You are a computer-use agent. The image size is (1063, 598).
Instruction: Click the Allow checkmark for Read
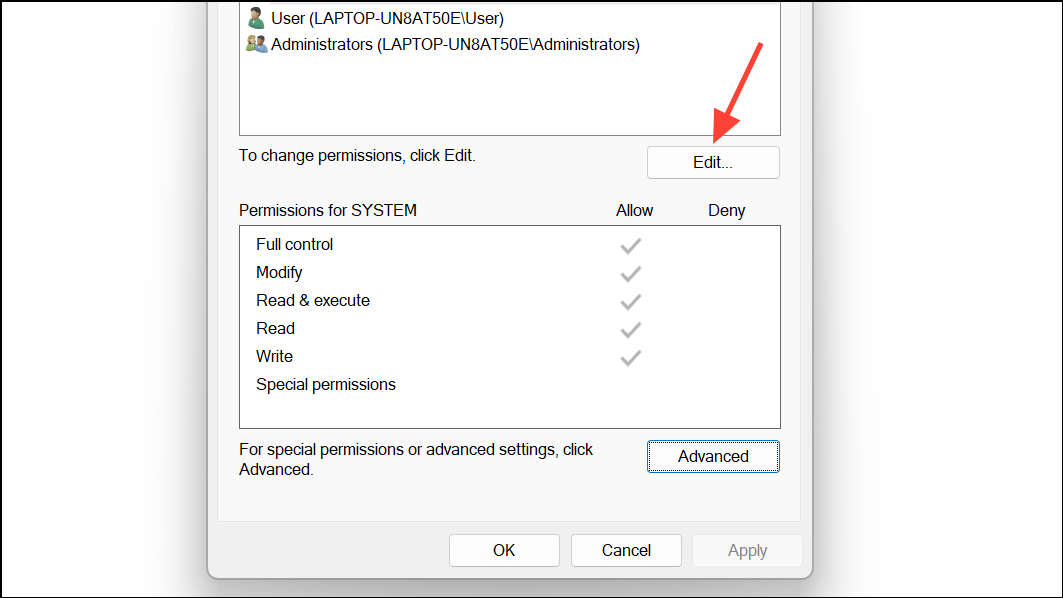click(x=630, y=330)
